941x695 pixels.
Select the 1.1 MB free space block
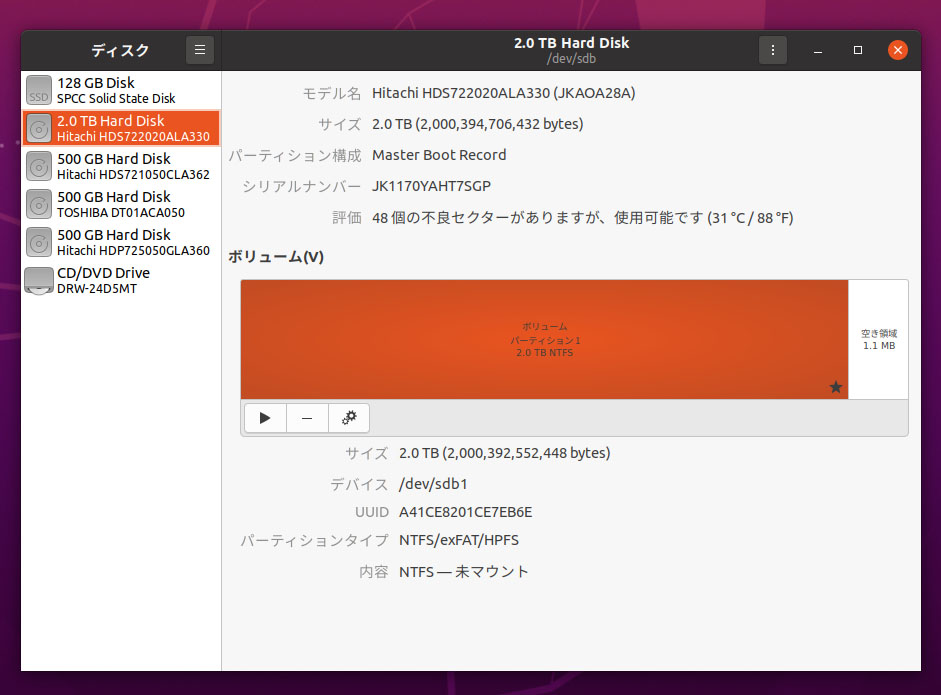pos(878,339)
